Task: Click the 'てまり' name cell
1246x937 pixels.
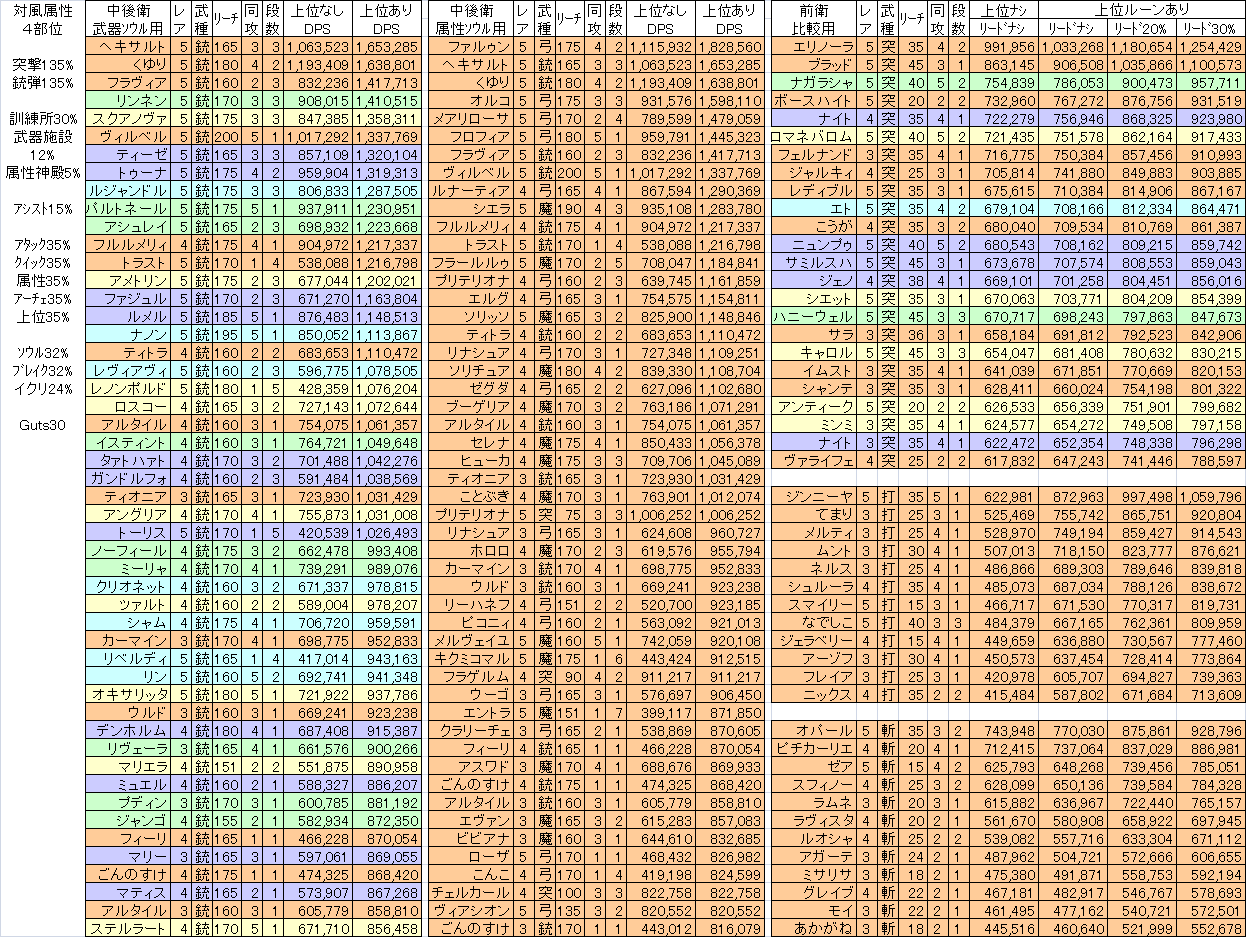Action: pos(814,514)
